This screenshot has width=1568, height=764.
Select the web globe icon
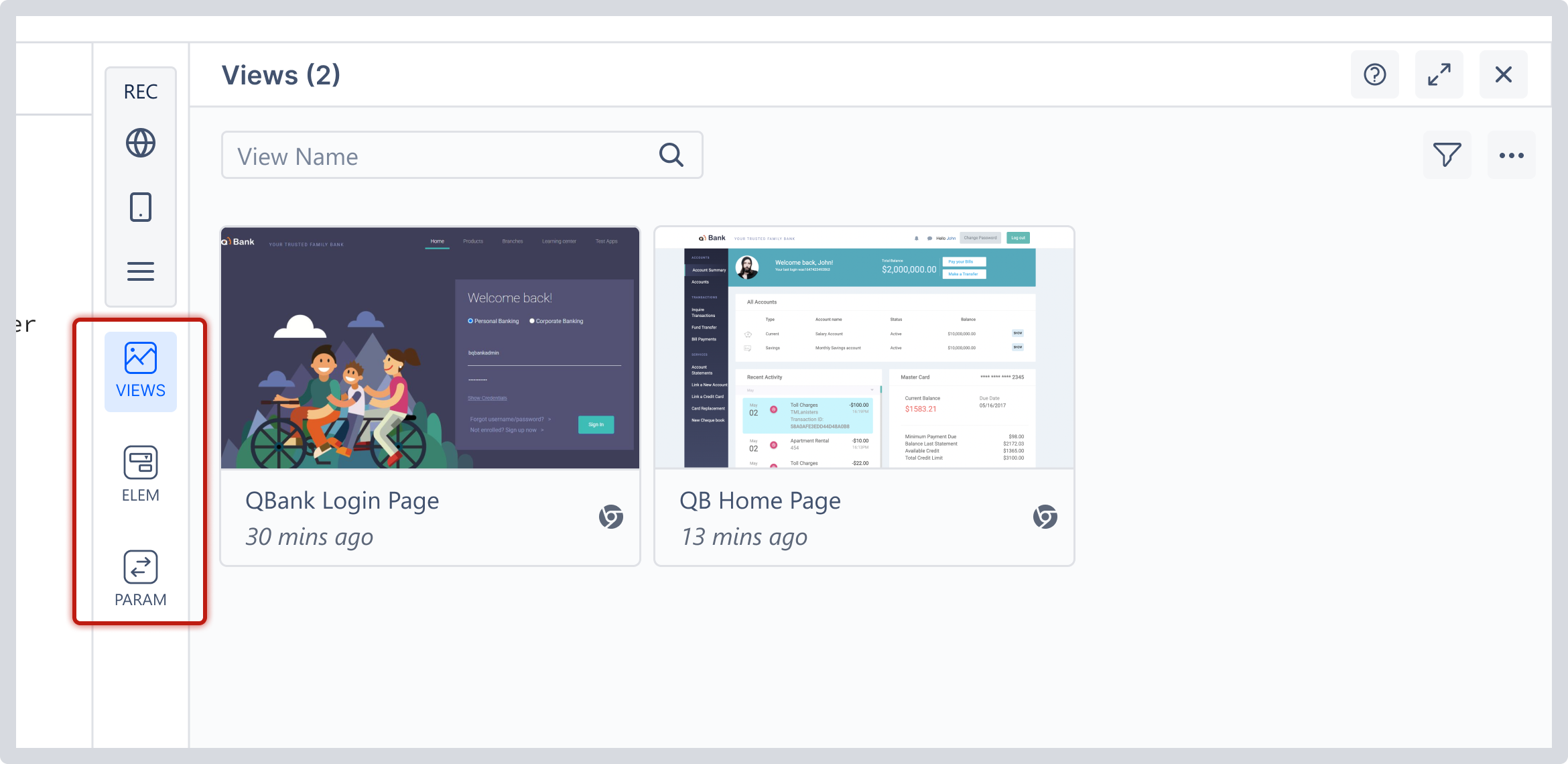point(141,143)
